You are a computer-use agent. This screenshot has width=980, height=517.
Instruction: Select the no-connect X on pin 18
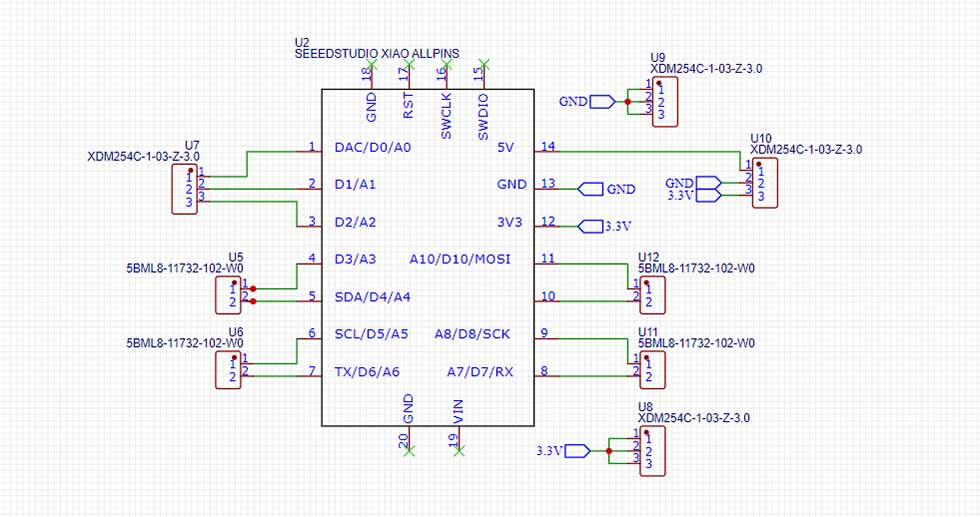[x=372, y=64]
